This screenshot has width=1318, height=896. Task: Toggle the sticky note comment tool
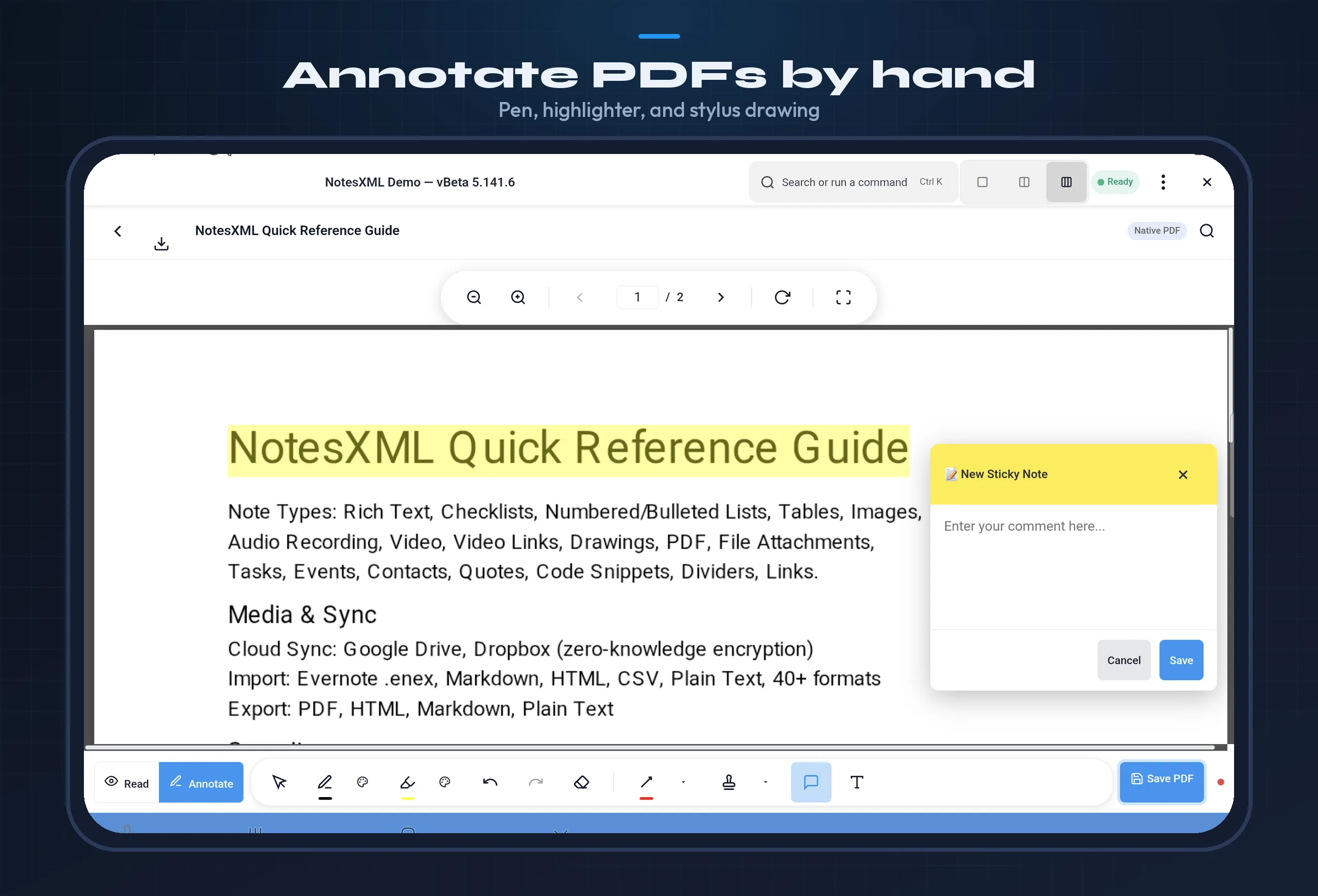pos(811,782)
